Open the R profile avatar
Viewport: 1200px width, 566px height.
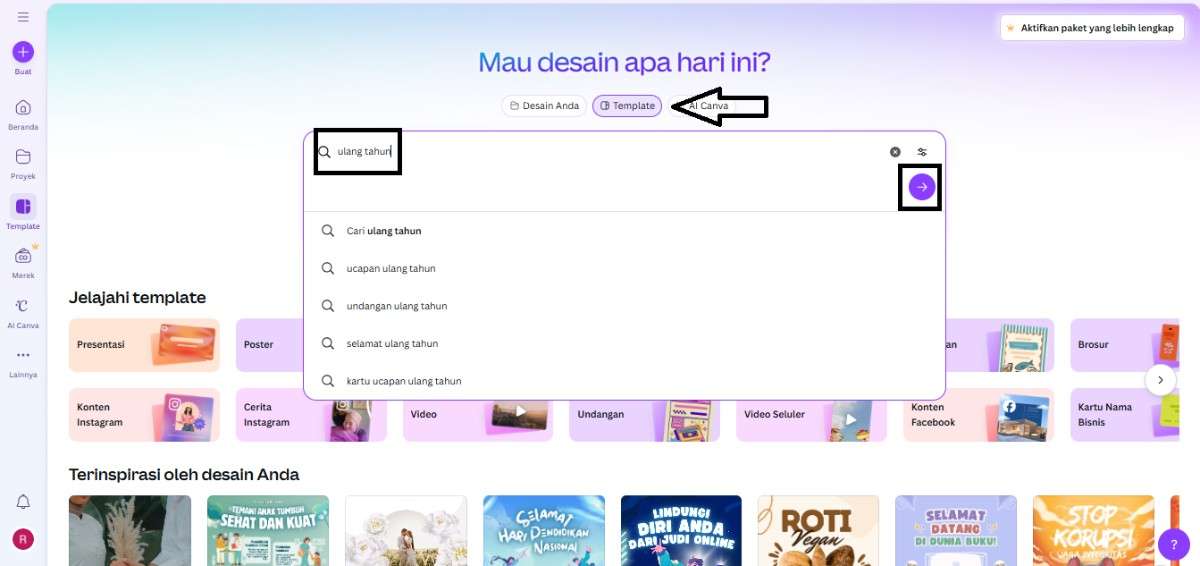23,539
